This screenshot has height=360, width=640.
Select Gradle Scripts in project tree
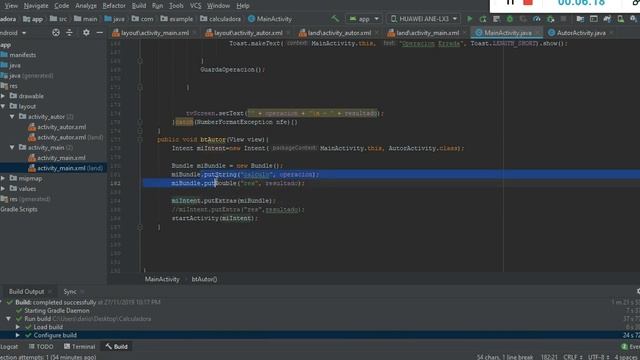point(19,209)
